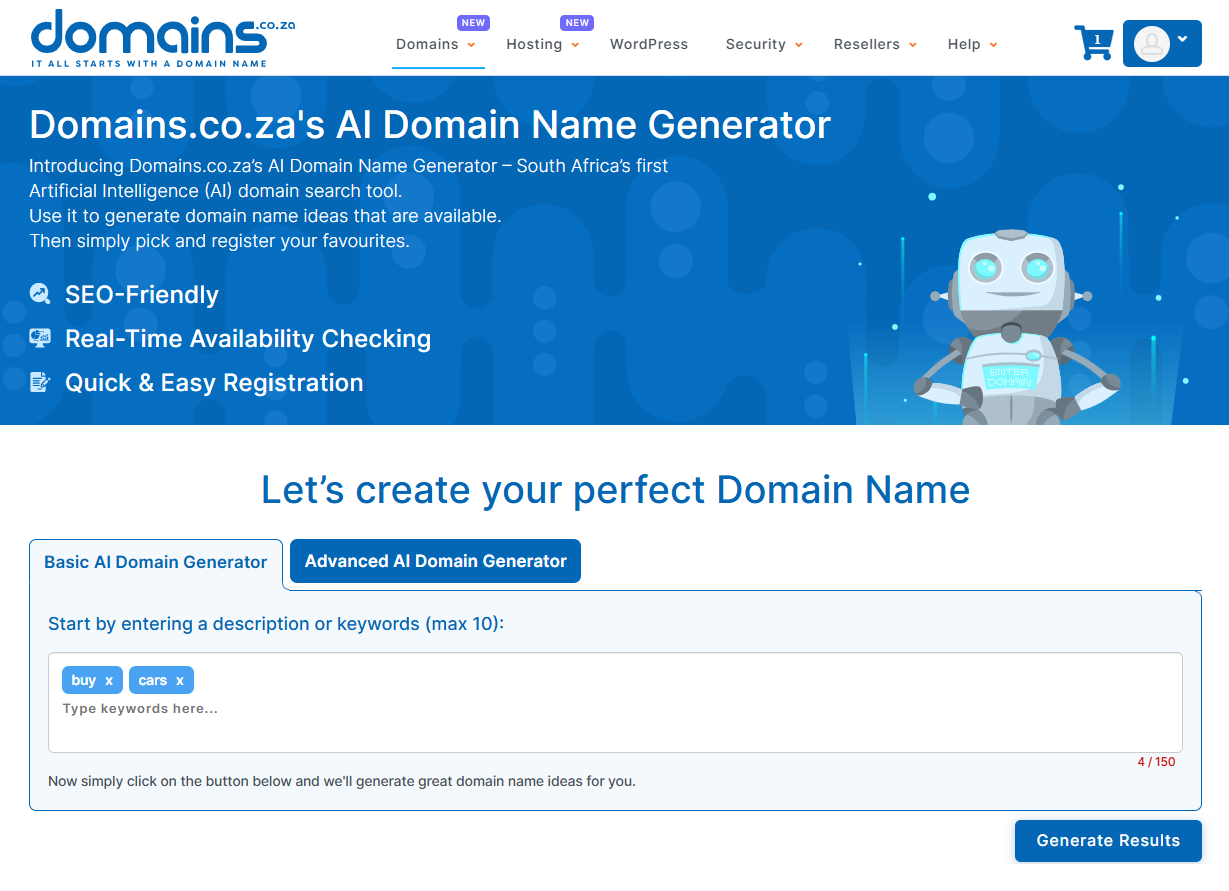
Task: Open the Security menu
Action: click(x=756, y=44)
